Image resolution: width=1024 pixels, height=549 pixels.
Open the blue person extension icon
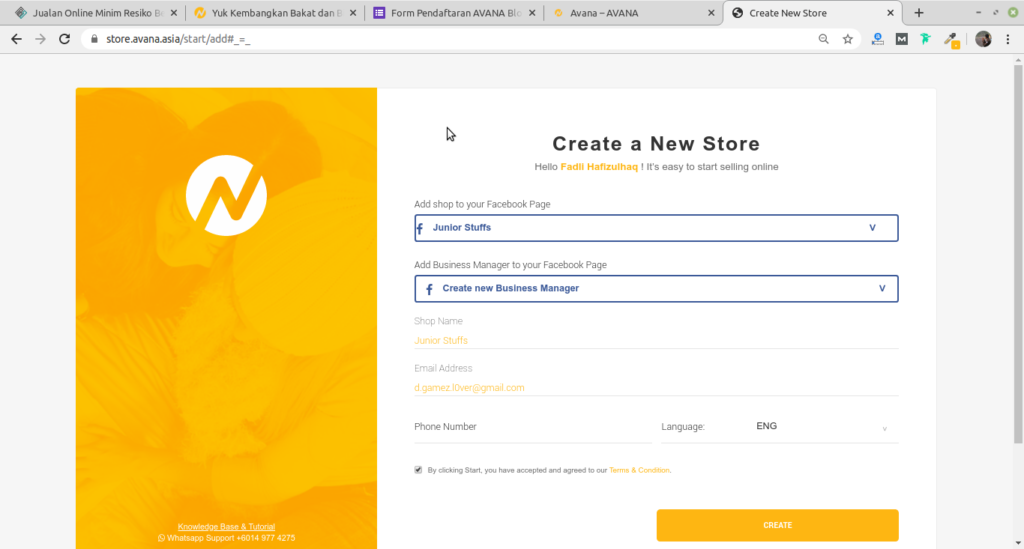point(878,39)
